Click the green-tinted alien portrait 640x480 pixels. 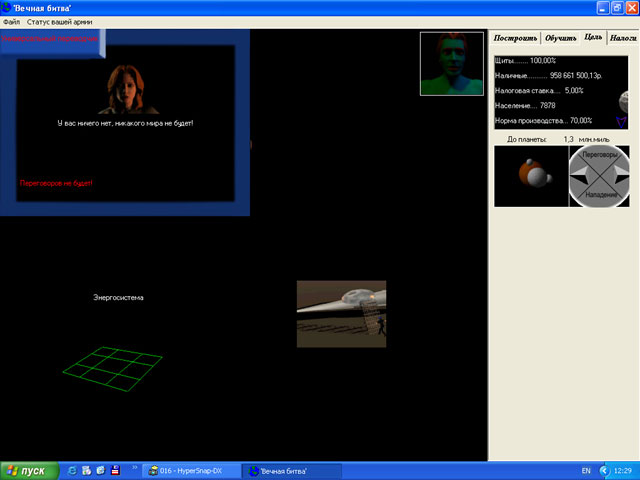coord(452,63)
